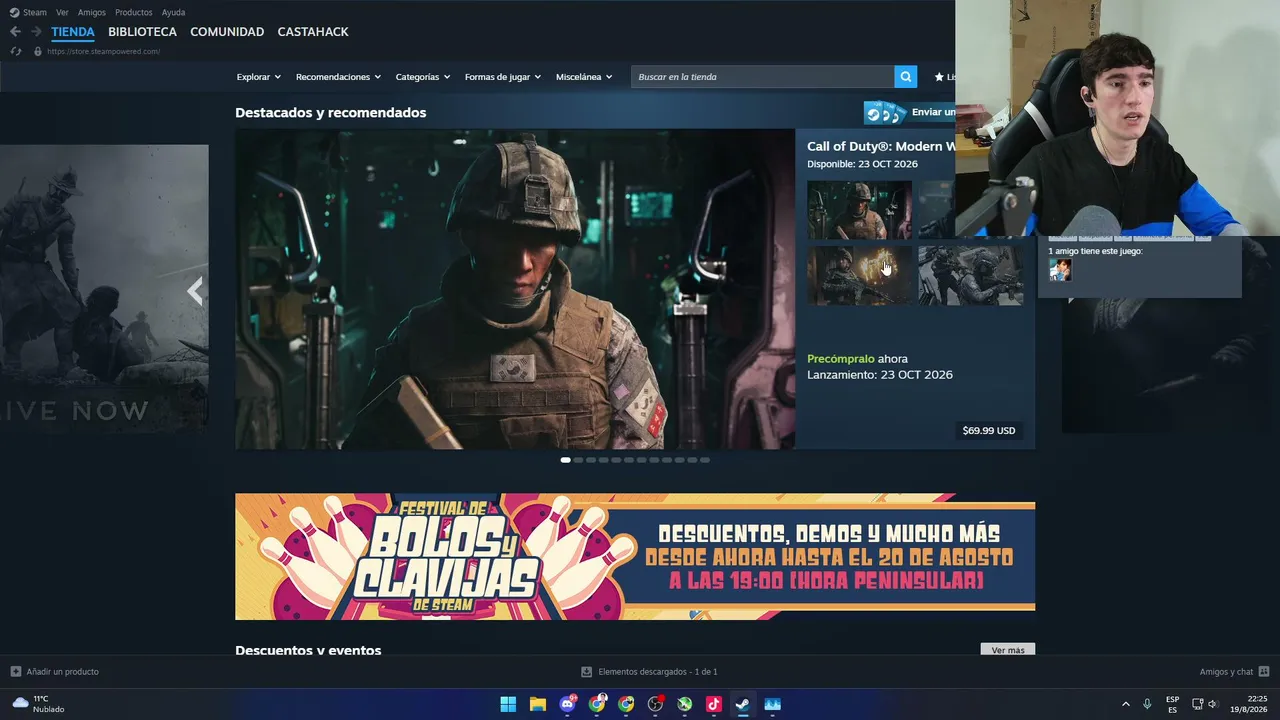Viewport: 1280px width, 720px height.
Task: Open the armored soldiers screenshot thumbnail
Action: coord(971,275)
